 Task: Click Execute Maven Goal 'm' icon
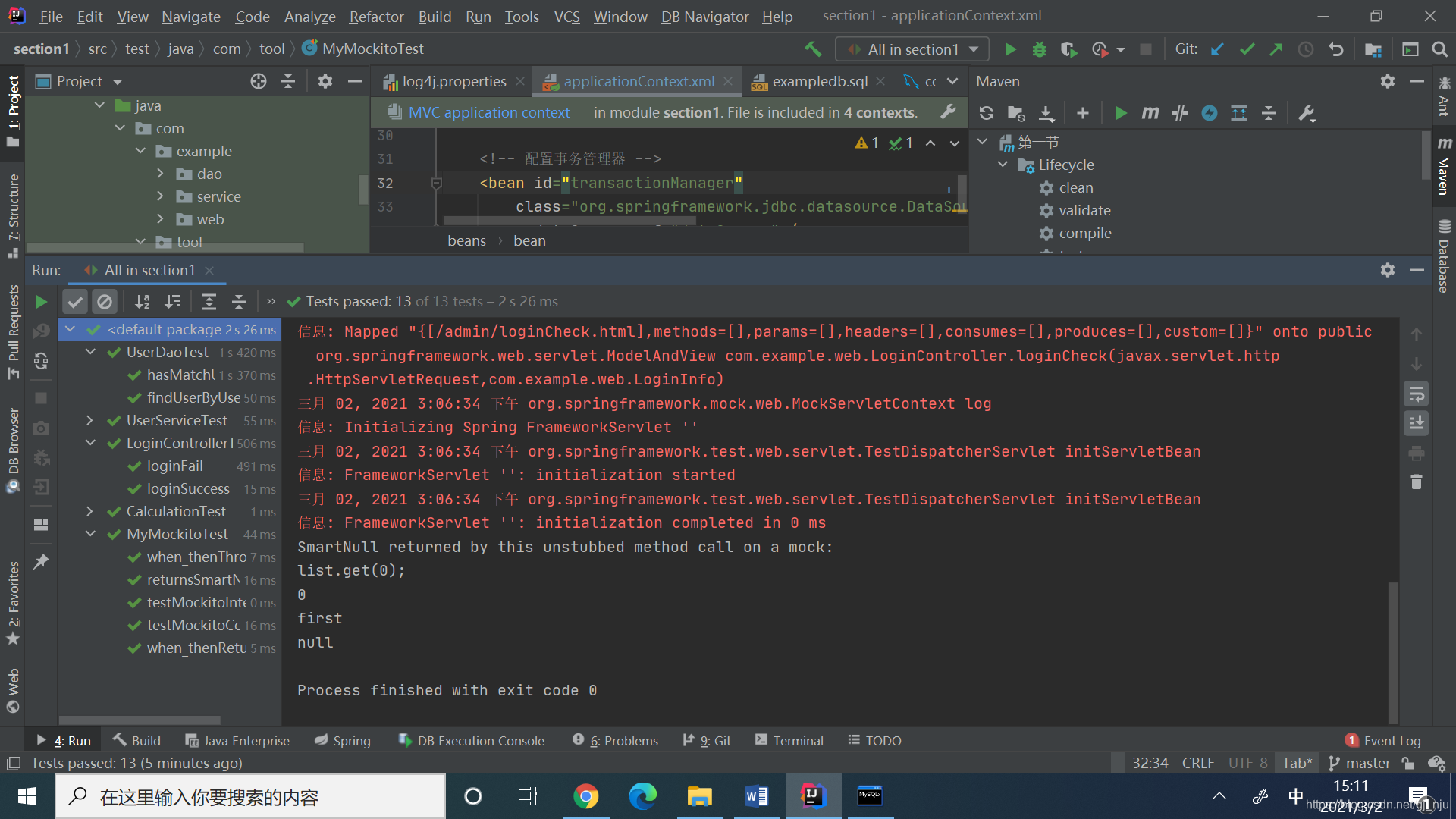point(1150,113)
